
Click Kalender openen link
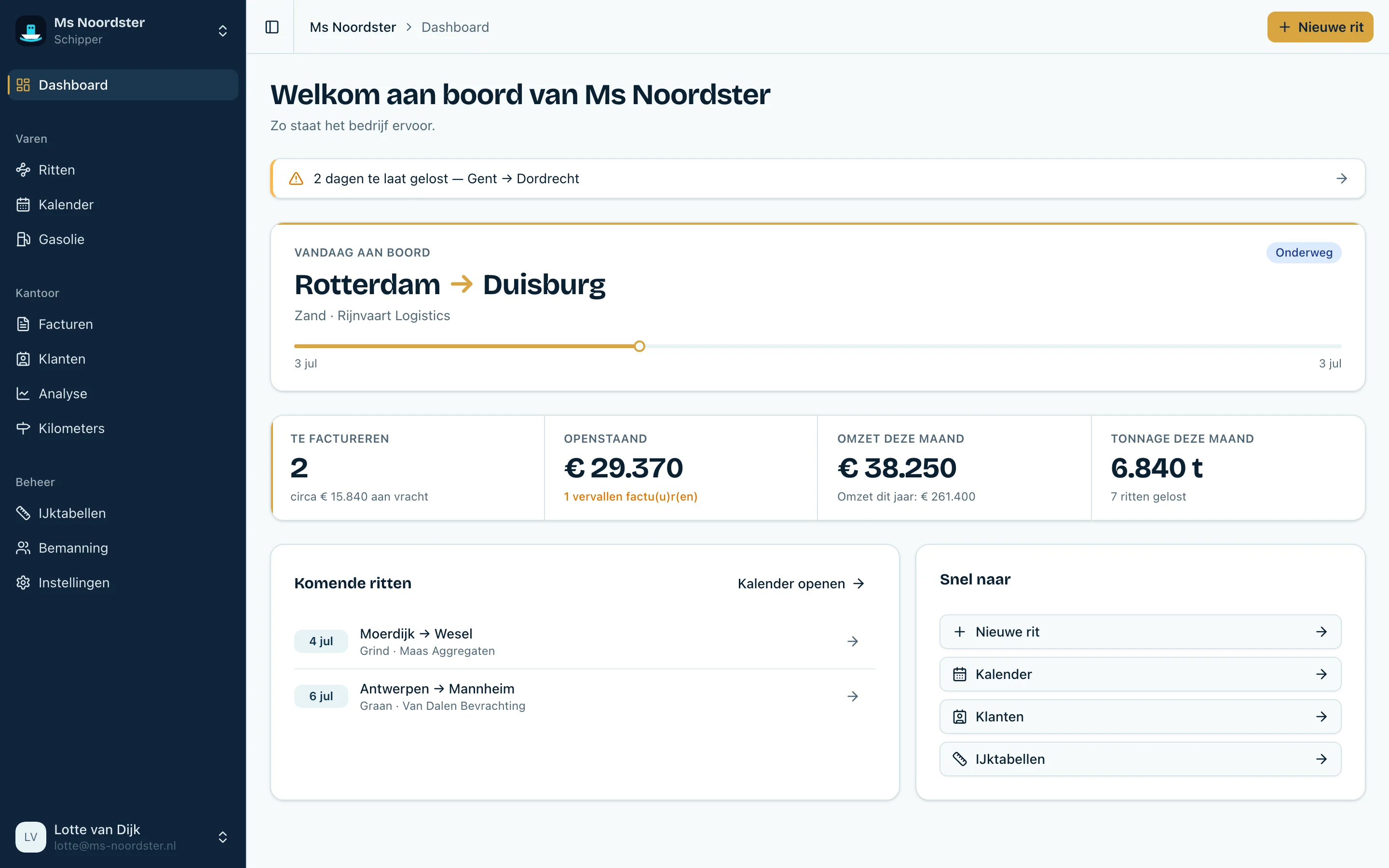pos(801,584)
